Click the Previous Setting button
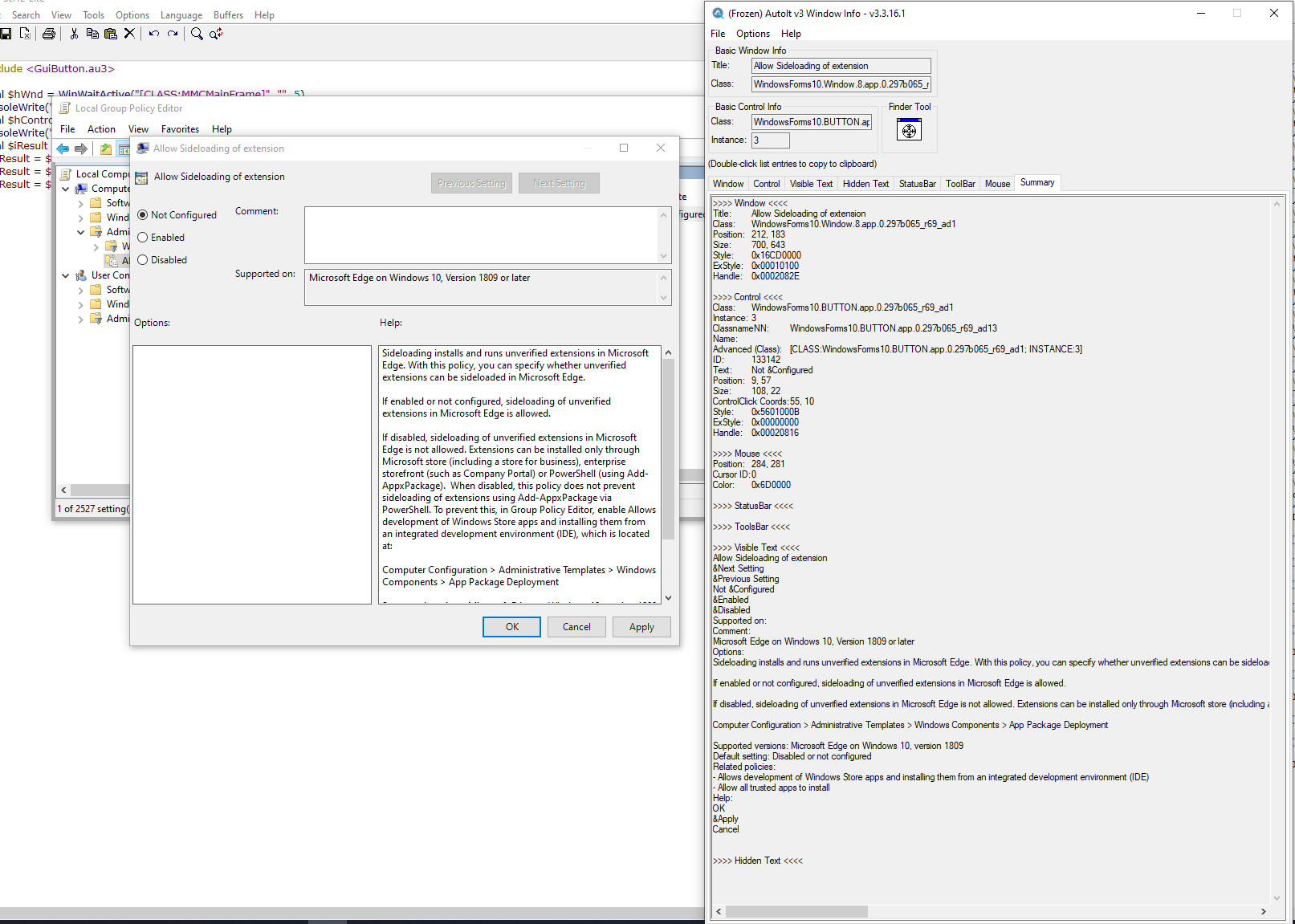This screenshot has width=1295, height=924. tap(472, 183)
